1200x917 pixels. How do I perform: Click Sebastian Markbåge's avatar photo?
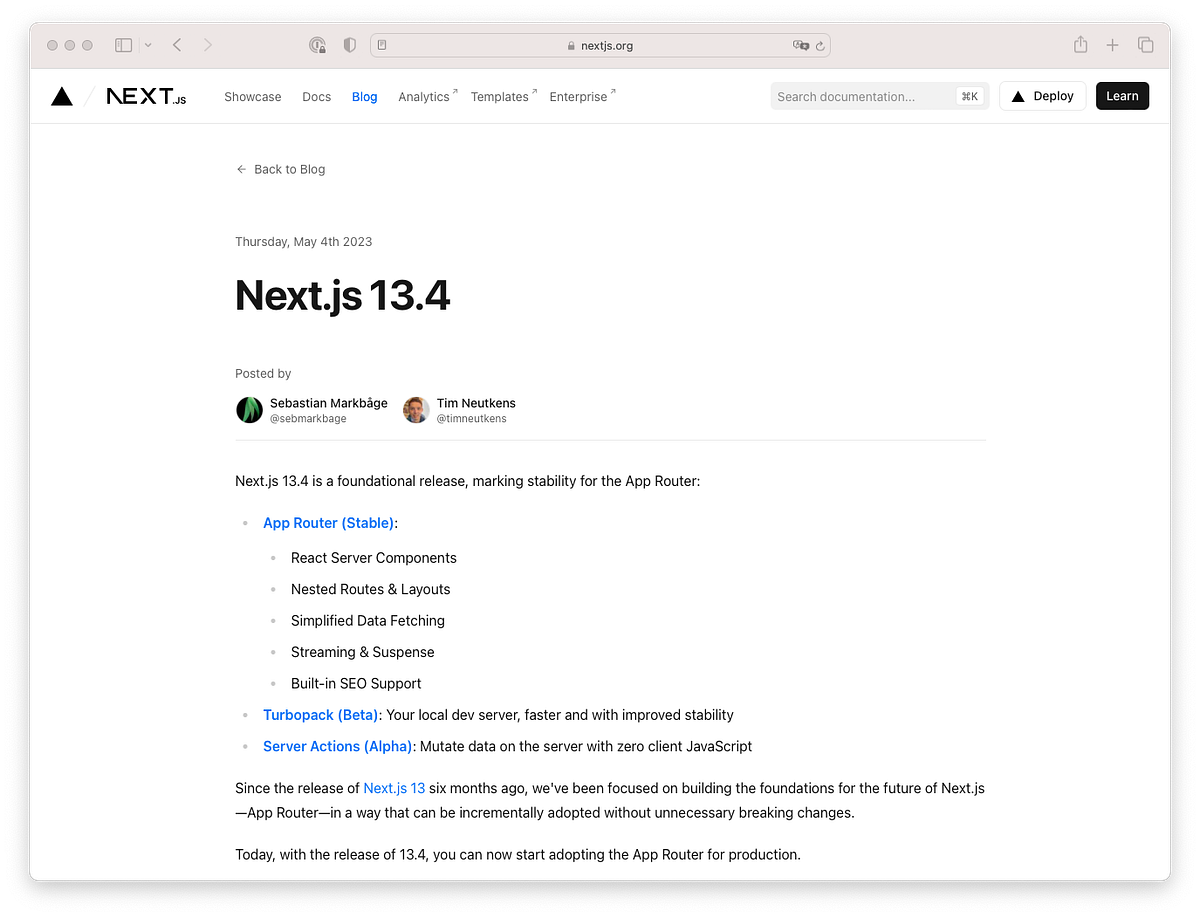pos(249,410)
